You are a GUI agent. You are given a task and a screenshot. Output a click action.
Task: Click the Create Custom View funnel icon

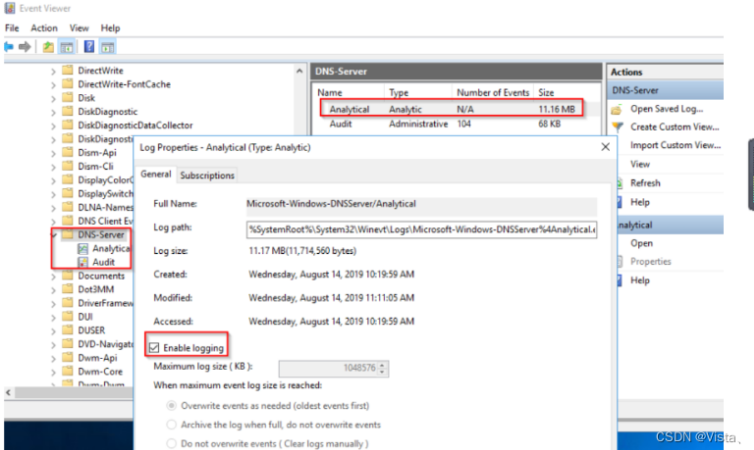coord(617,127)
